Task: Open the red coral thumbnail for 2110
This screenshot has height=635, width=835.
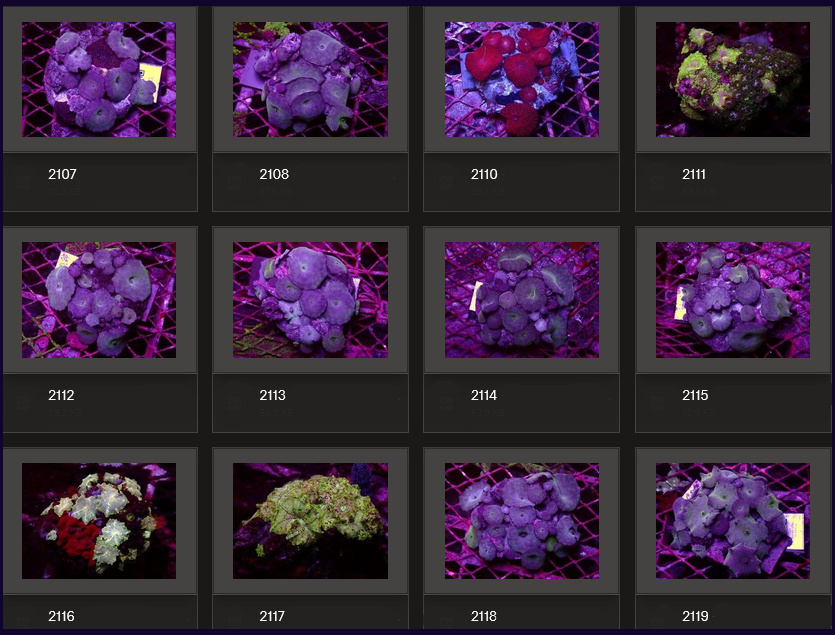Action: click(x=522, y=79)
